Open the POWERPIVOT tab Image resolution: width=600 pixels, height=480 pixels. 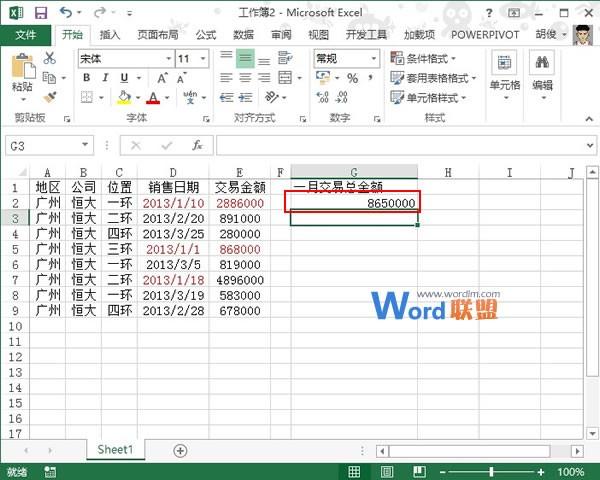point(485,35)
